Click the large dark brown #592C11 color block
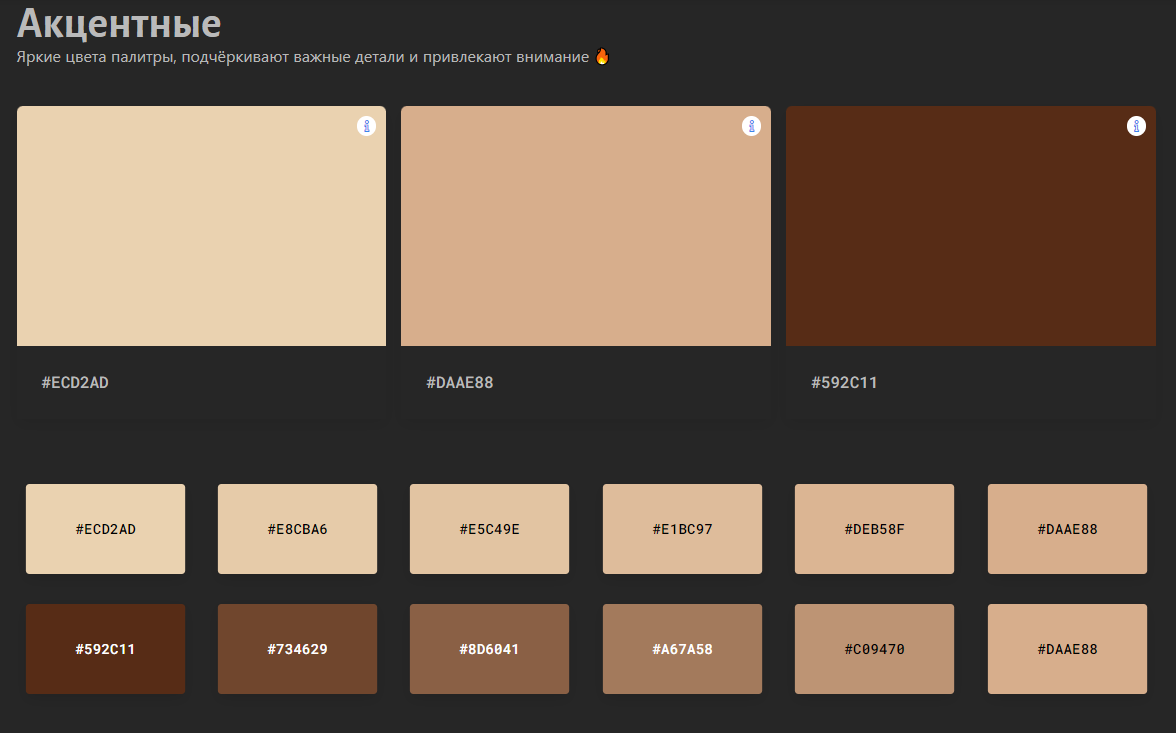The height and width of the screenshot is (733, 1176). [970, 226]
